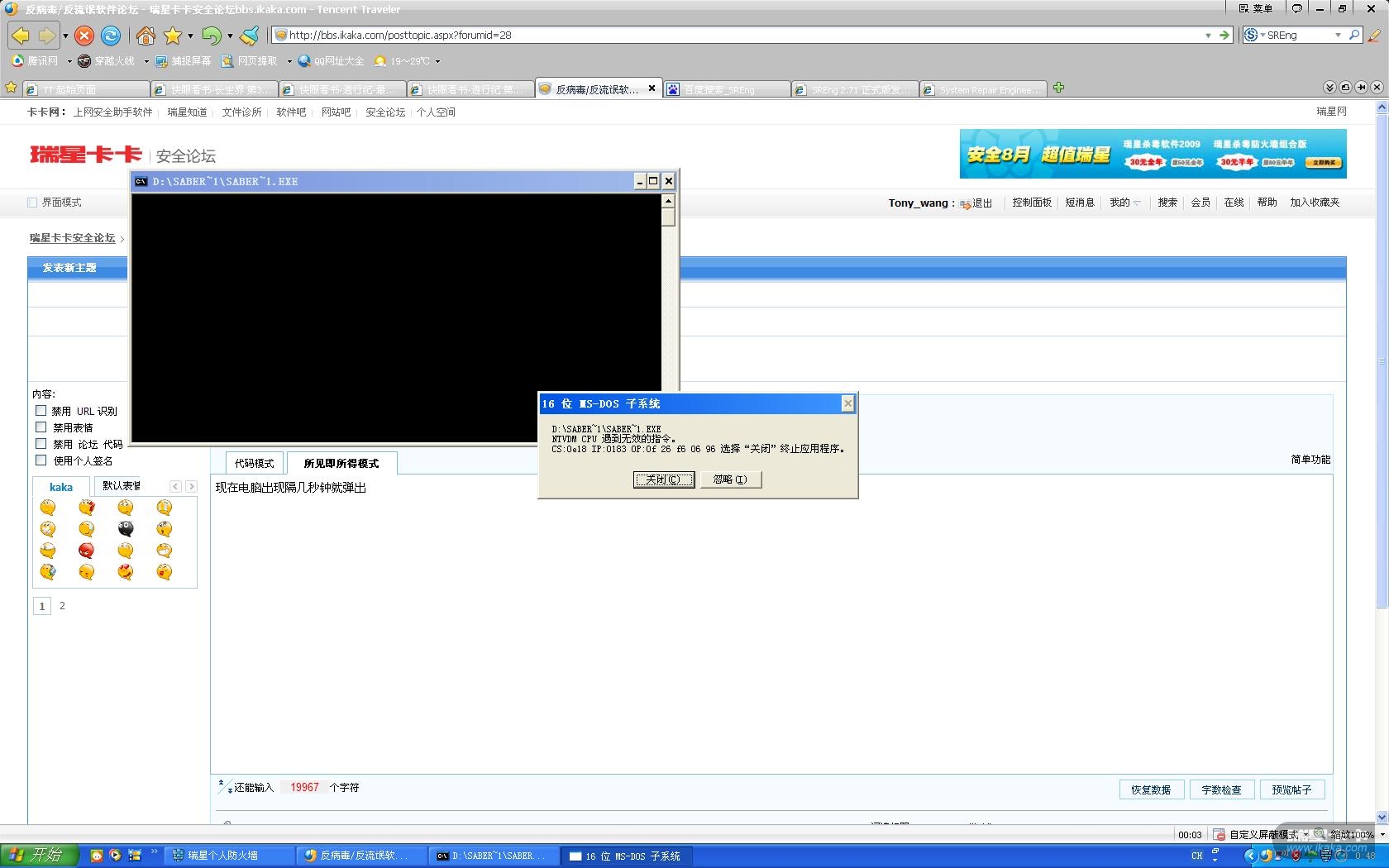Expand the SREng search history dropdown

[1338, 36]
